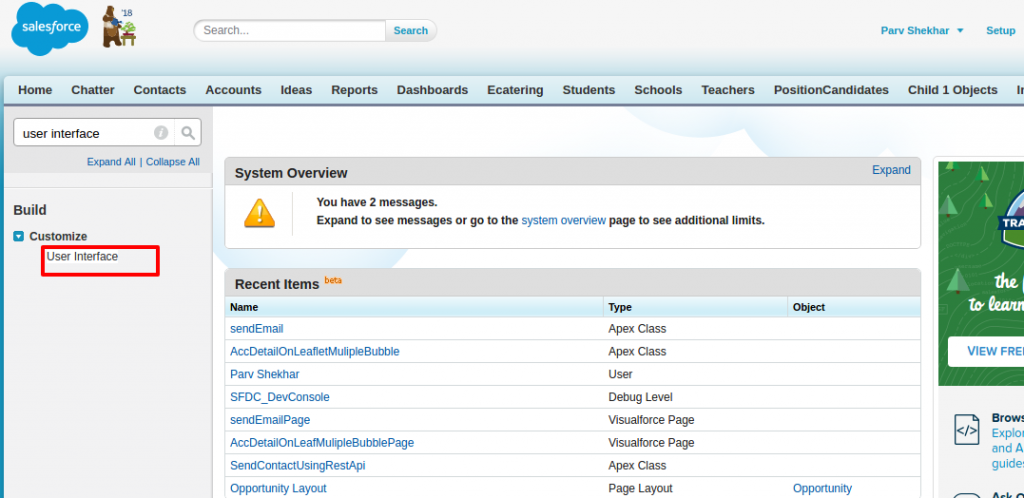
Task: Open the Parv Shekhar user record link
Action: tap(264, 375)
